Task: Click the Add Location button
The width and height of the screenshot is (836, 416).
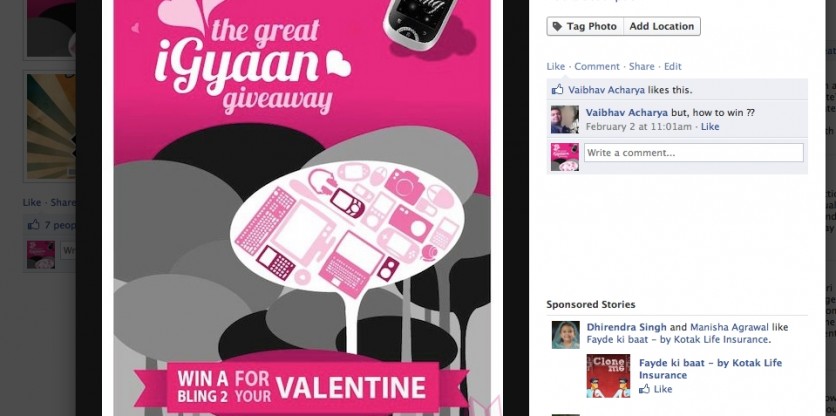Action: [x=662, y=26]
